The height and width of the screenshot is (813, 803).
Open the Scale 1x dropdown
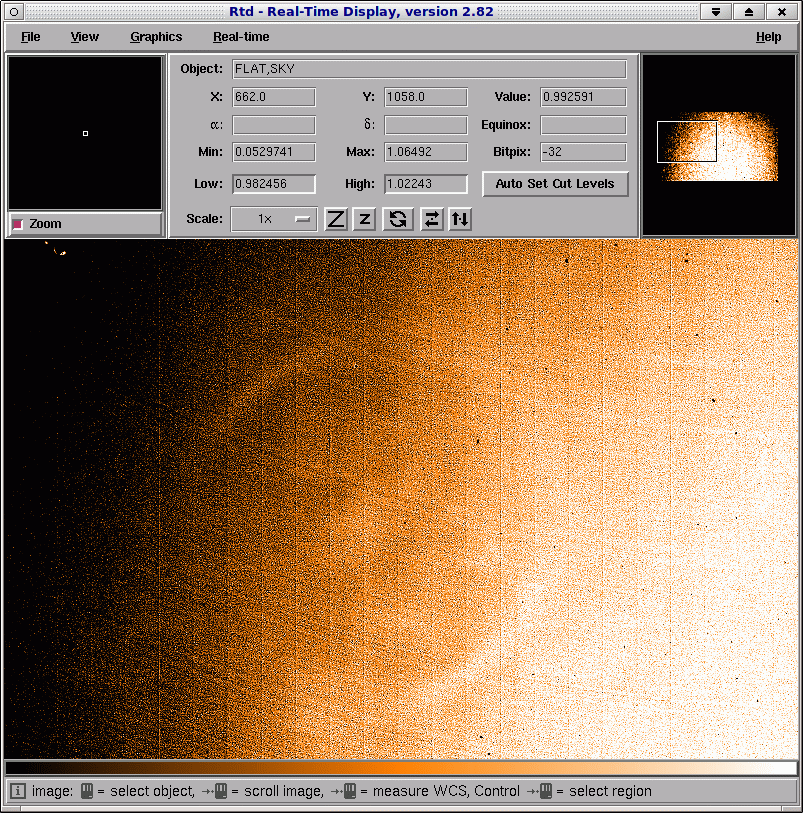point(274,219)
